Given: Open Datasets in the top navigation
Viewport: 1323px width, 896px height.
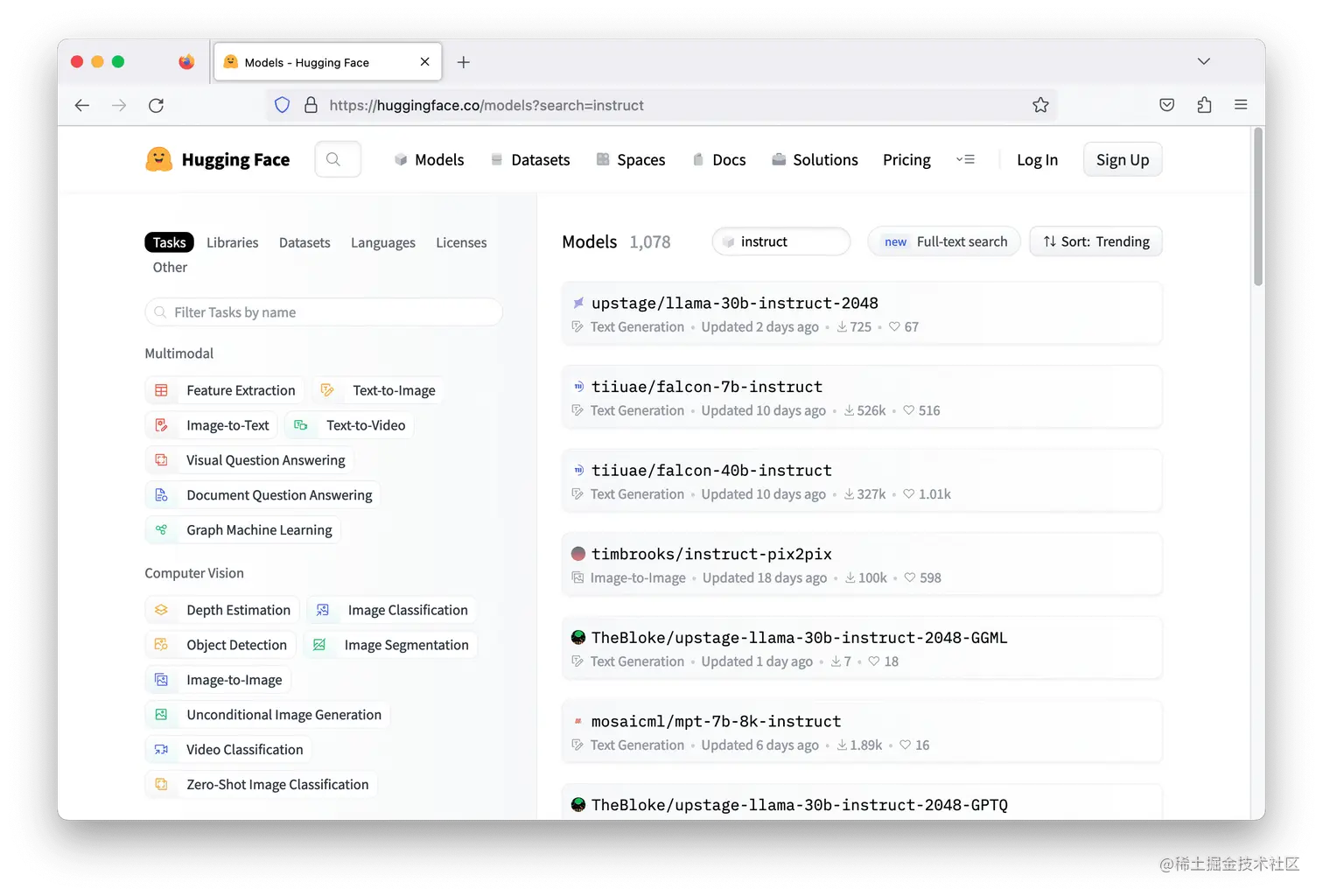Looking at the screenshot, I should click(x=530, y=159).
